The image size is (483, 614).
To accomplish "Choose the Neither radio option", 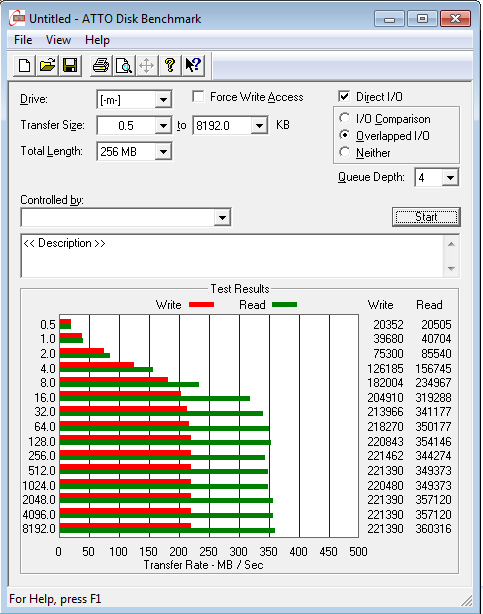I will pos(344,152).
